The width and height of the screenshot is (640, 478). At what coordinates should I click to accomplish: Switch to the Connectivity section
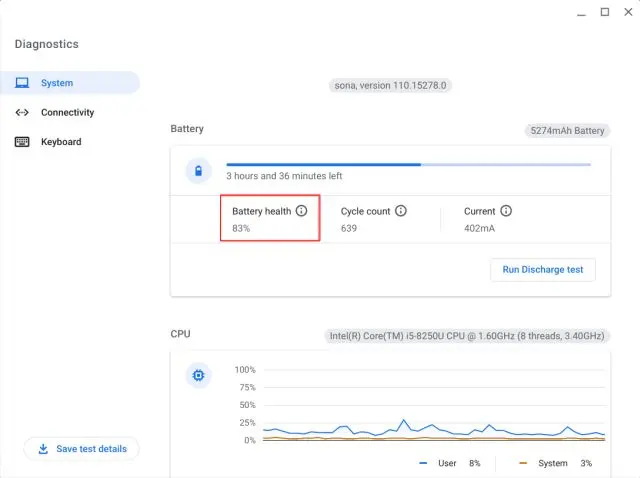click(67, 112)
